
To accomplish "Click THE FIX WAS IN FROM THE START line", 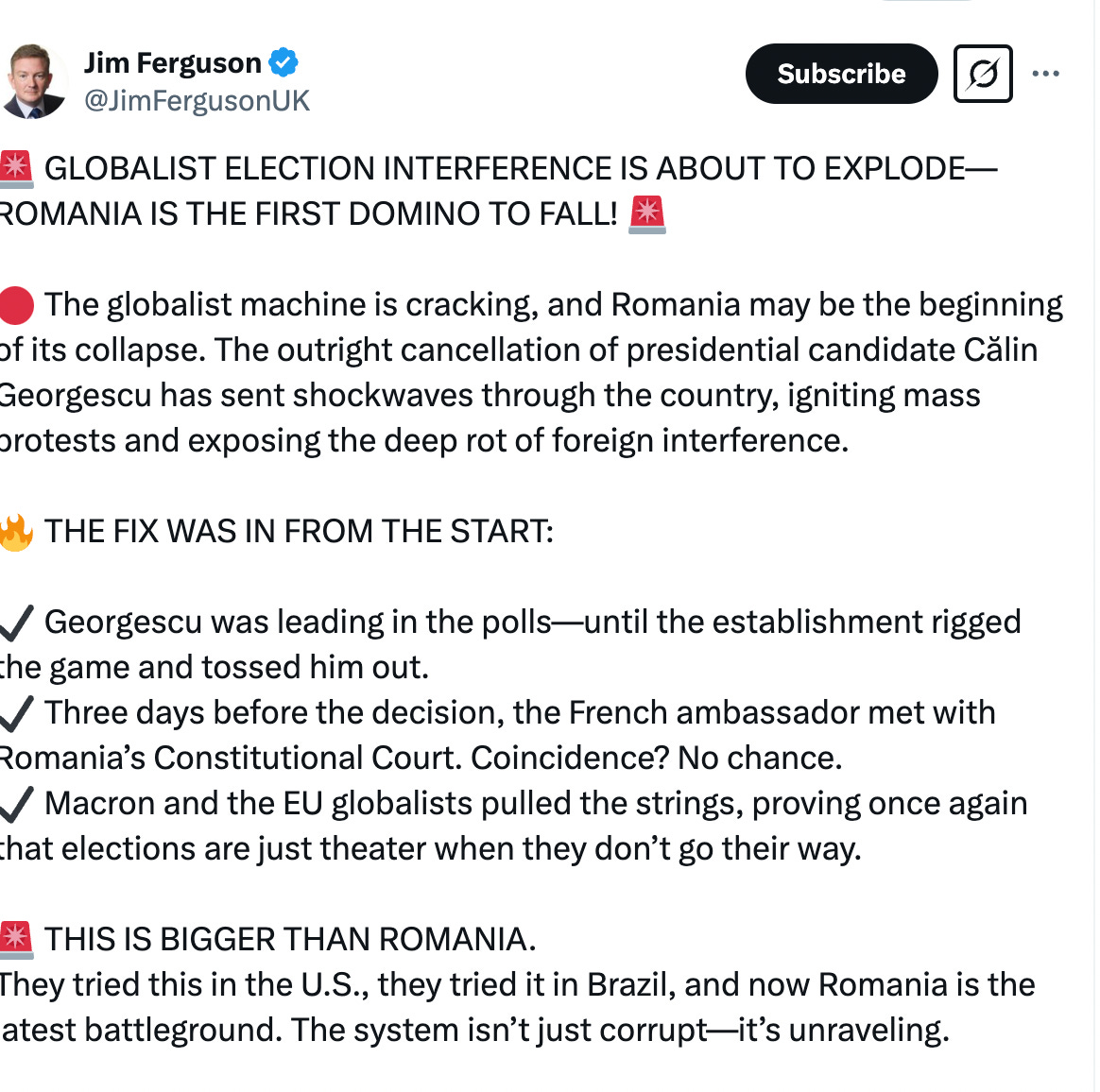I will point(299,532).
